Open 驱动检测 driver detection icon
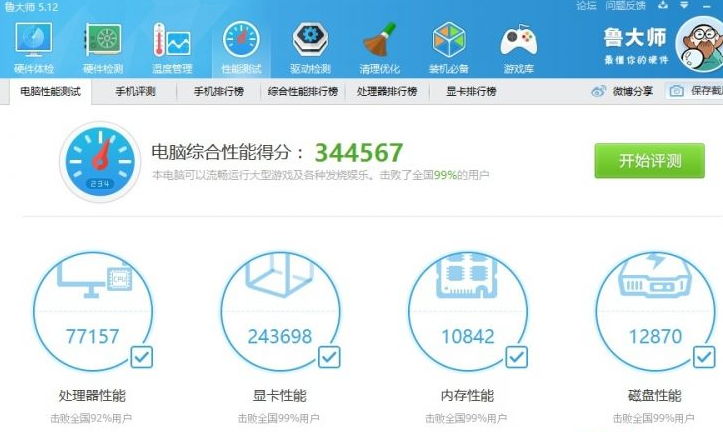The width and height of the screenshot is (723, 432). tap(310, 40)
